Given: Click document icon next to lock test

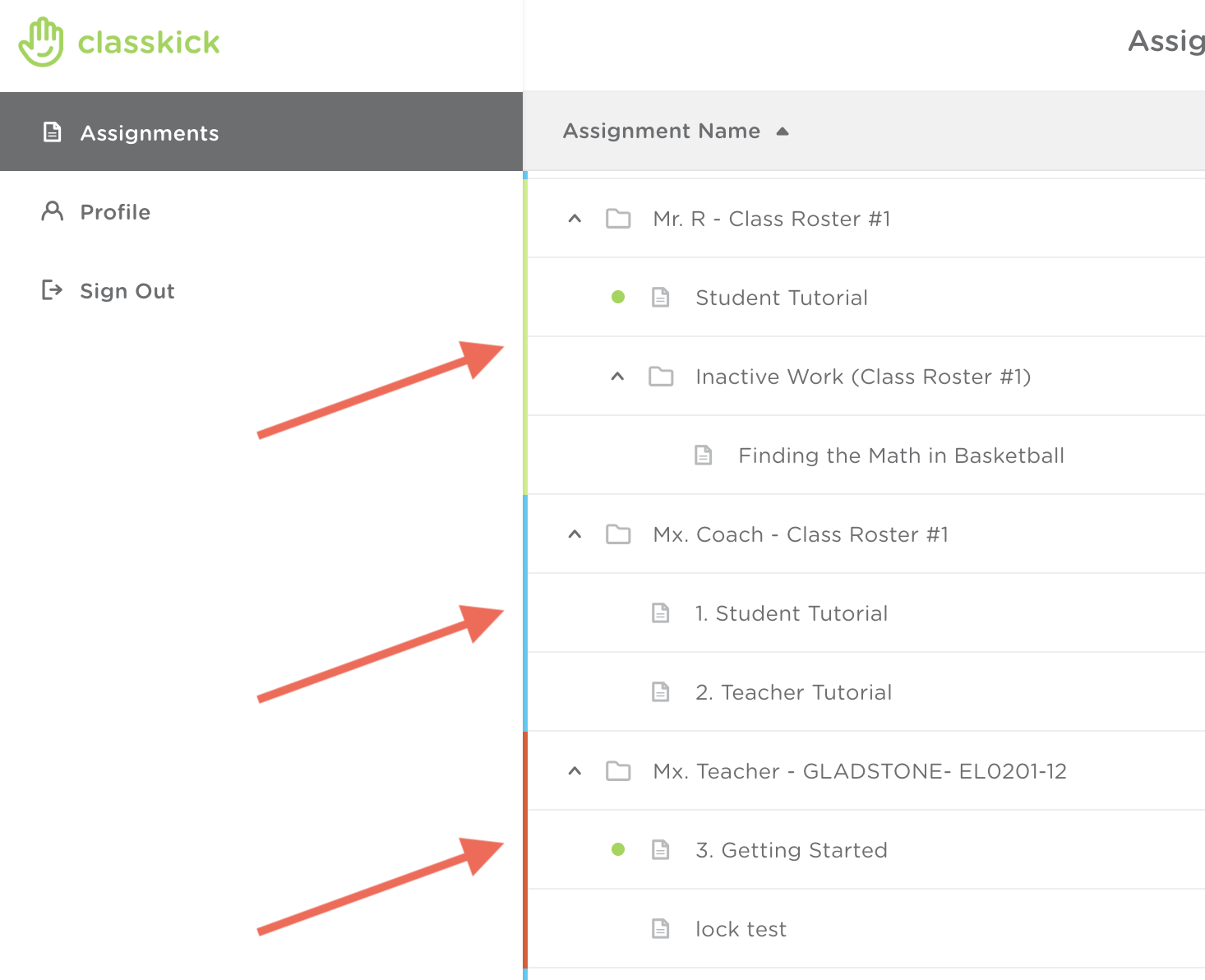Looking at the screenshot, I should tap(661, 928).
